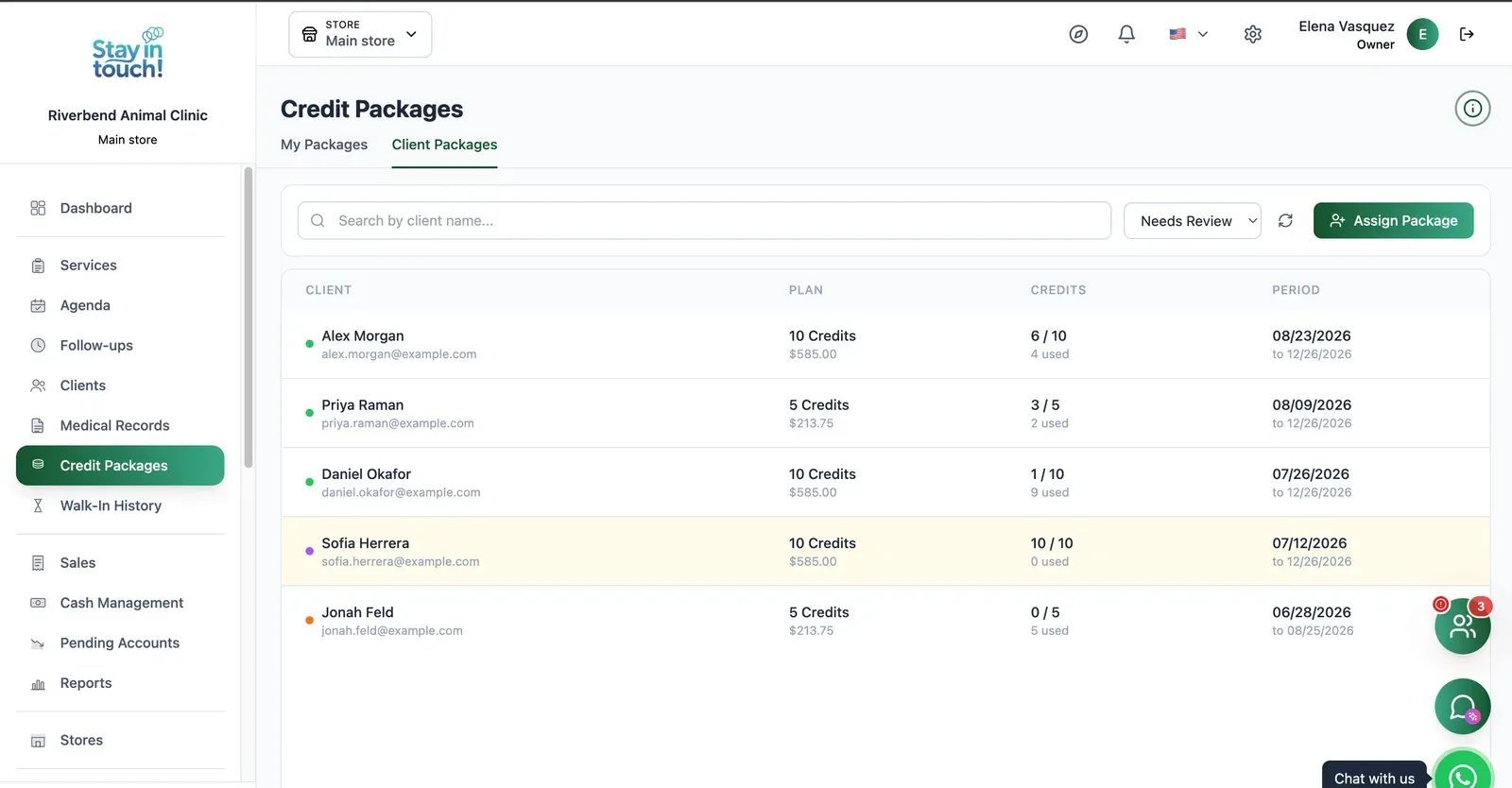Select Priya Raman client row
The width and height of the screenshot is (1512, 788).
[x=885, y=413]
